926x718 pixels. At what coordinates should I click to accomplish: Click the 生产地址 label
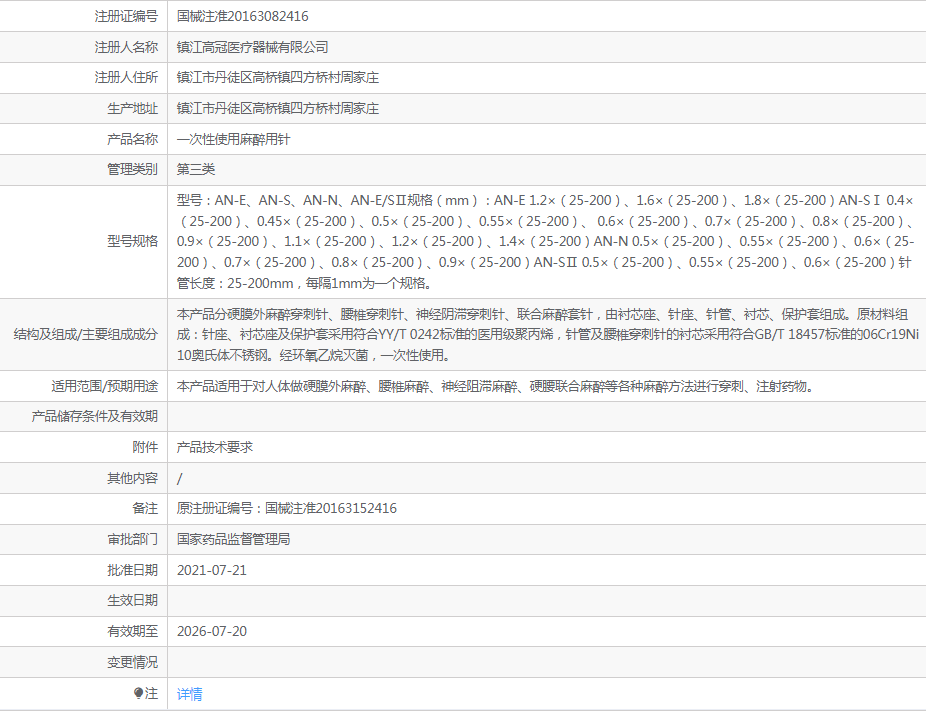(x=133, y=109)
